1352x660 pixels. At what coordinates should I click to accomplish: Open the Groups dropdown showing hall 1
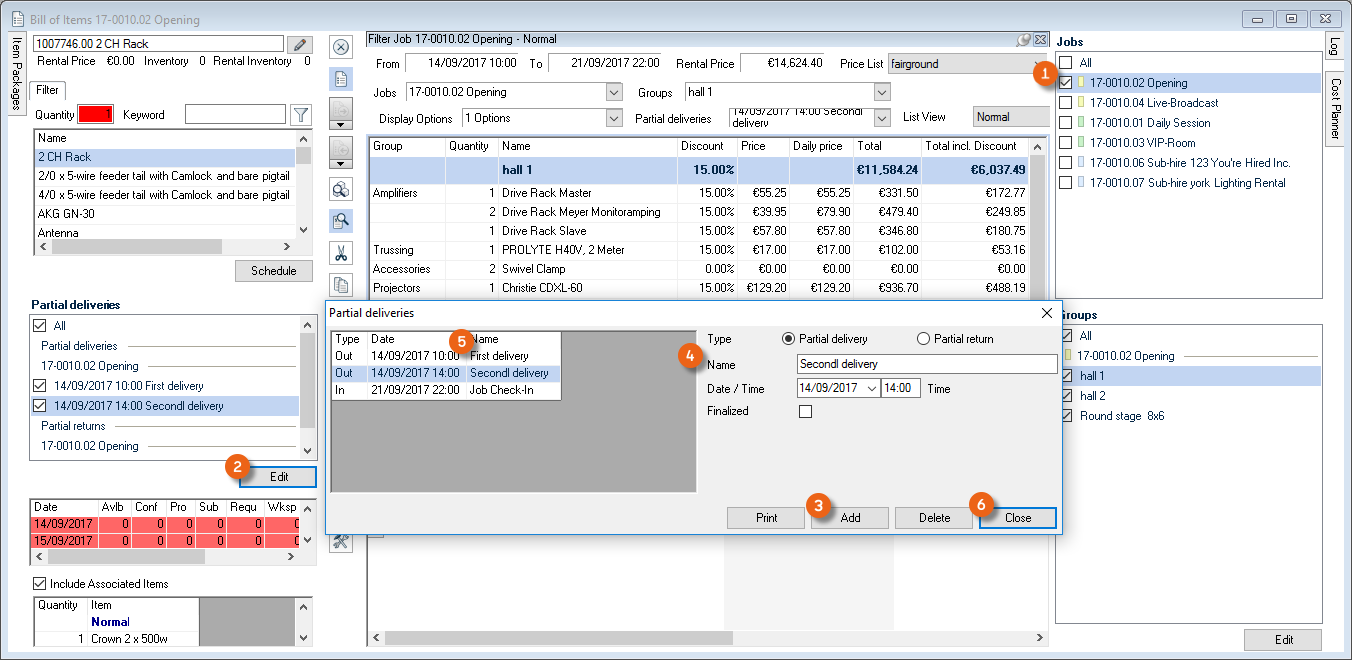(881, 92)
